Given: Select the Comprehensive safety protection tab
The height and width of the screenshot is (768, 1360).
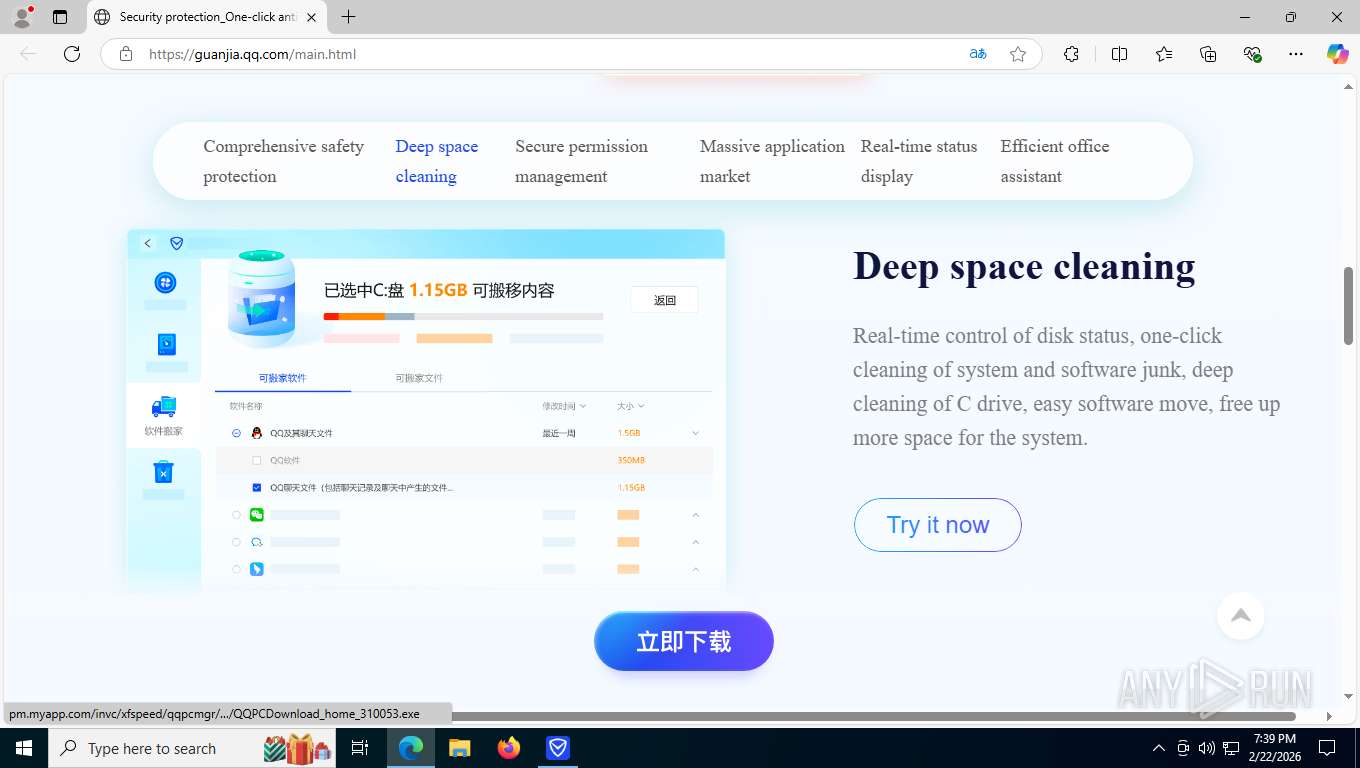Looking at the screenshot, I should click(284, 161).
